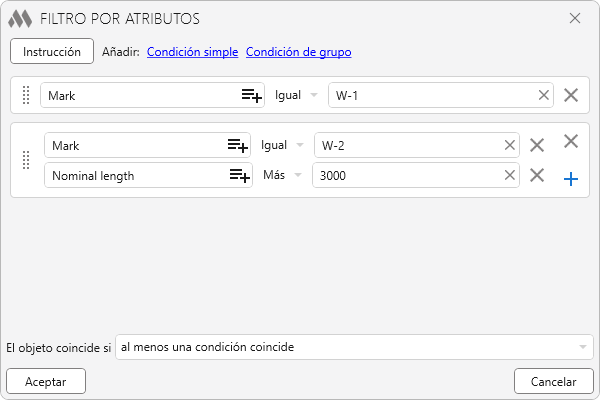Screen dimensions: 600x400
Task: Open the Igual operator dropdown for W-1
Action: click(297, 95)
